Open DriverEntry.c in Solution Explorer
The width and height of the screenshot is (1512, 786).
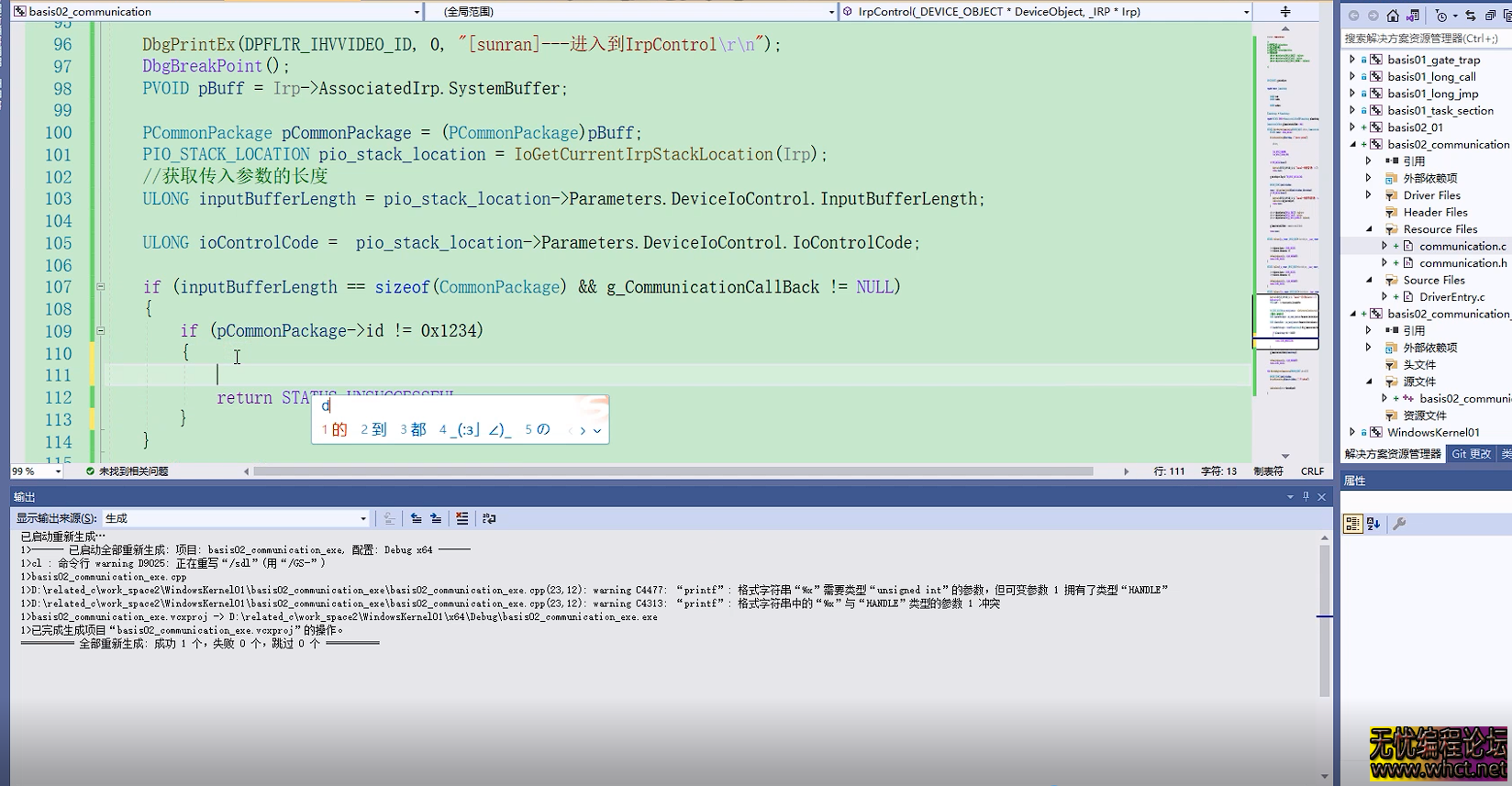[1451, 297]
